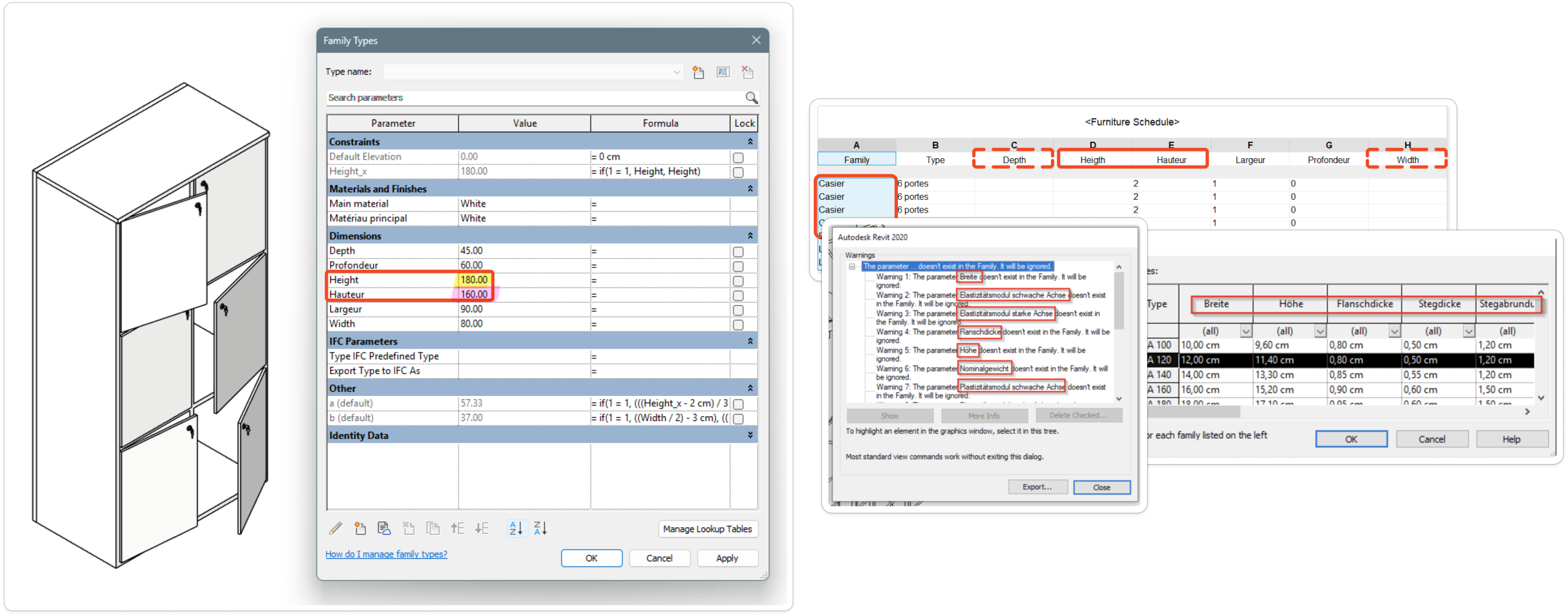
Task: Open the Type name dropdown
Action: (x=676, y=72)
